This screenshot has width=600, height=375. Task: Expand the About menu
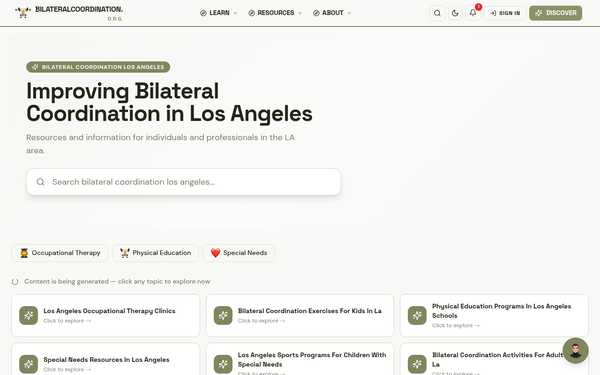tap(332, 13)
